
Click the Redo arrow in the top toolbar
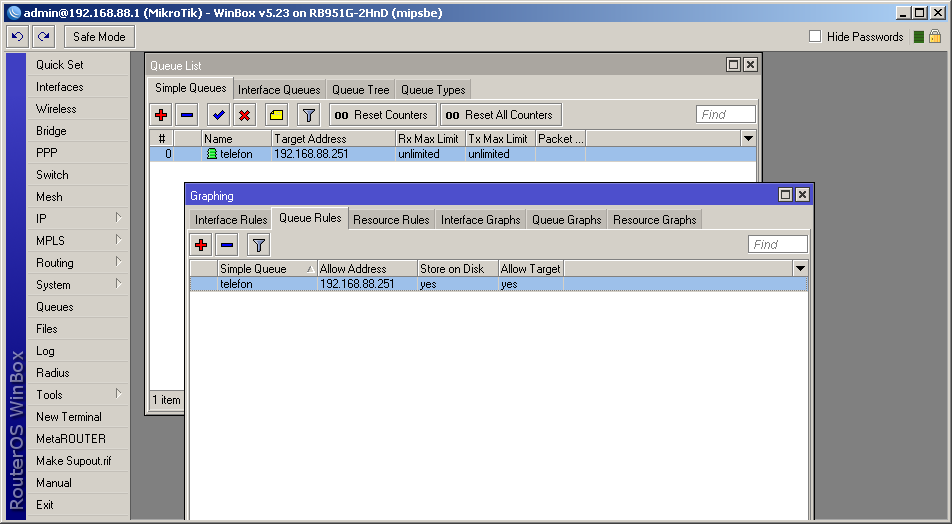click(44, 36)
